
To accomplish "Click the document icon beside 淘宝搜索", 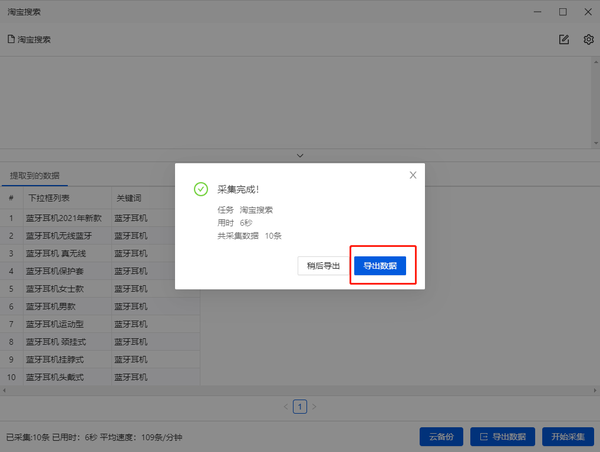I will pos(11,39).
